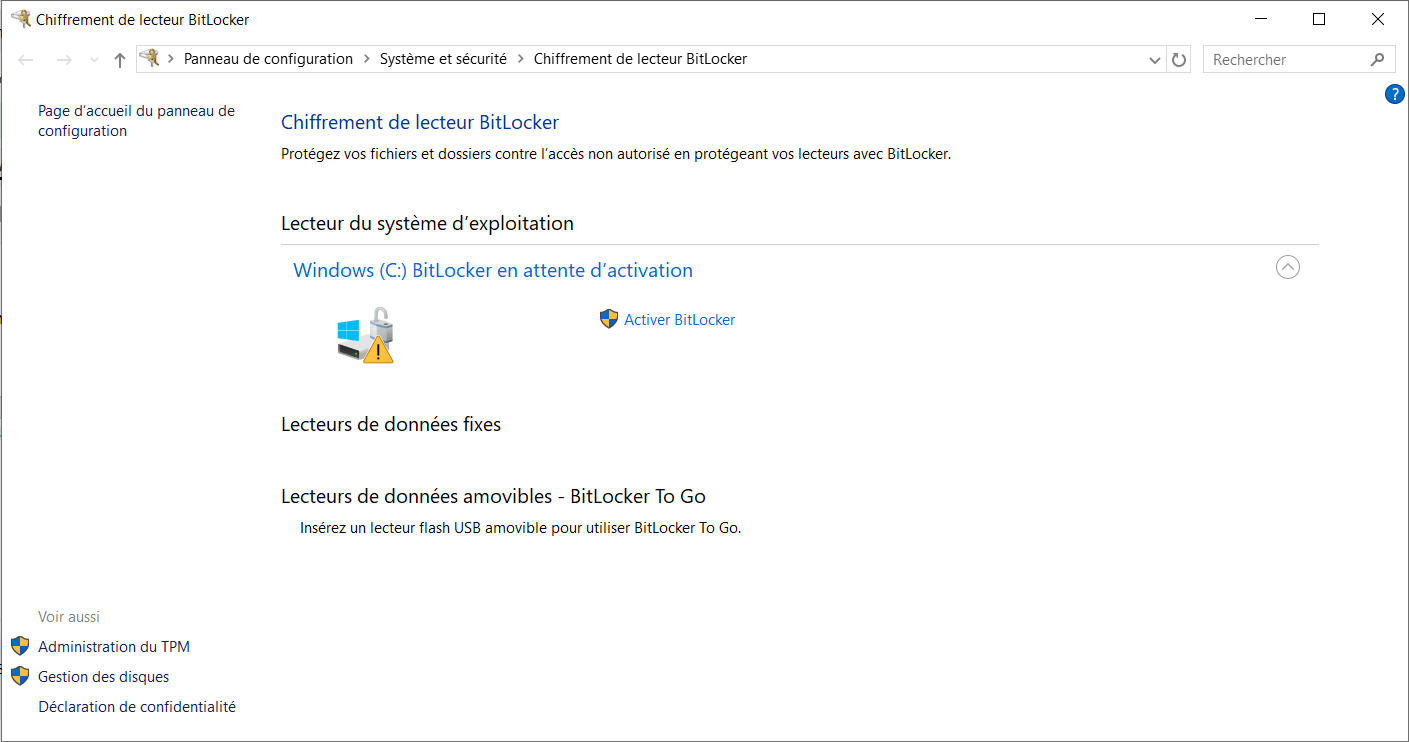Click the shield icon beside Gestion des disques
Viewport: 1409px width, 742px height.
point(20,676)
